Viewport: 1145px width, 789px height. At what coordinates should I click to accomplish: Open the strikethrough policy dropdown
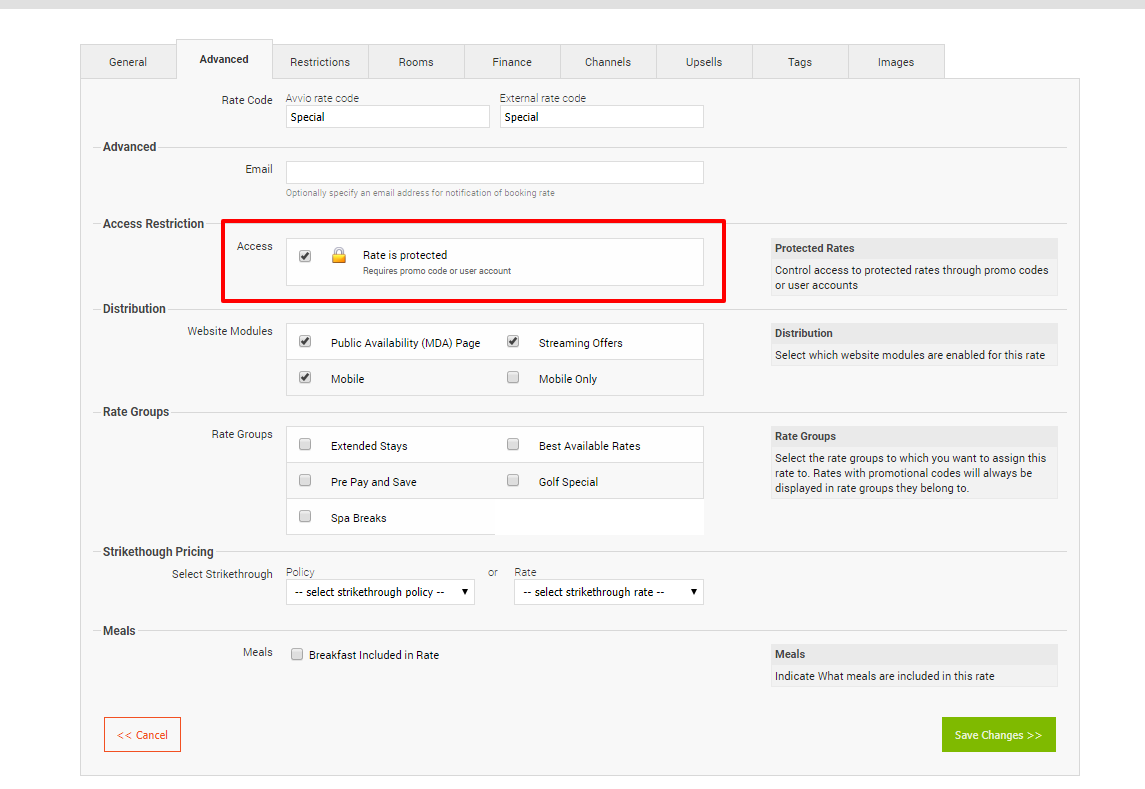point(380,592)
